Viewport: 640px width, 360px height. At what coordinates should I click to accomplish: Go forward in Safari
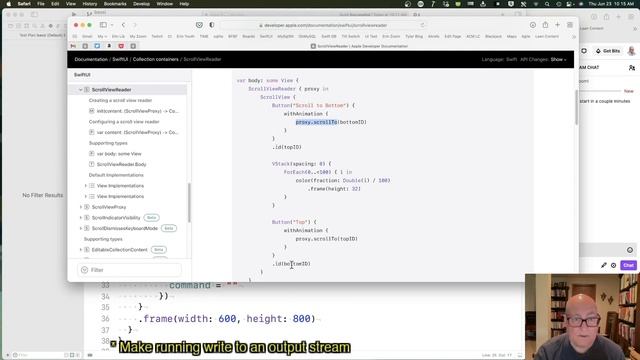tap(135, 25)
